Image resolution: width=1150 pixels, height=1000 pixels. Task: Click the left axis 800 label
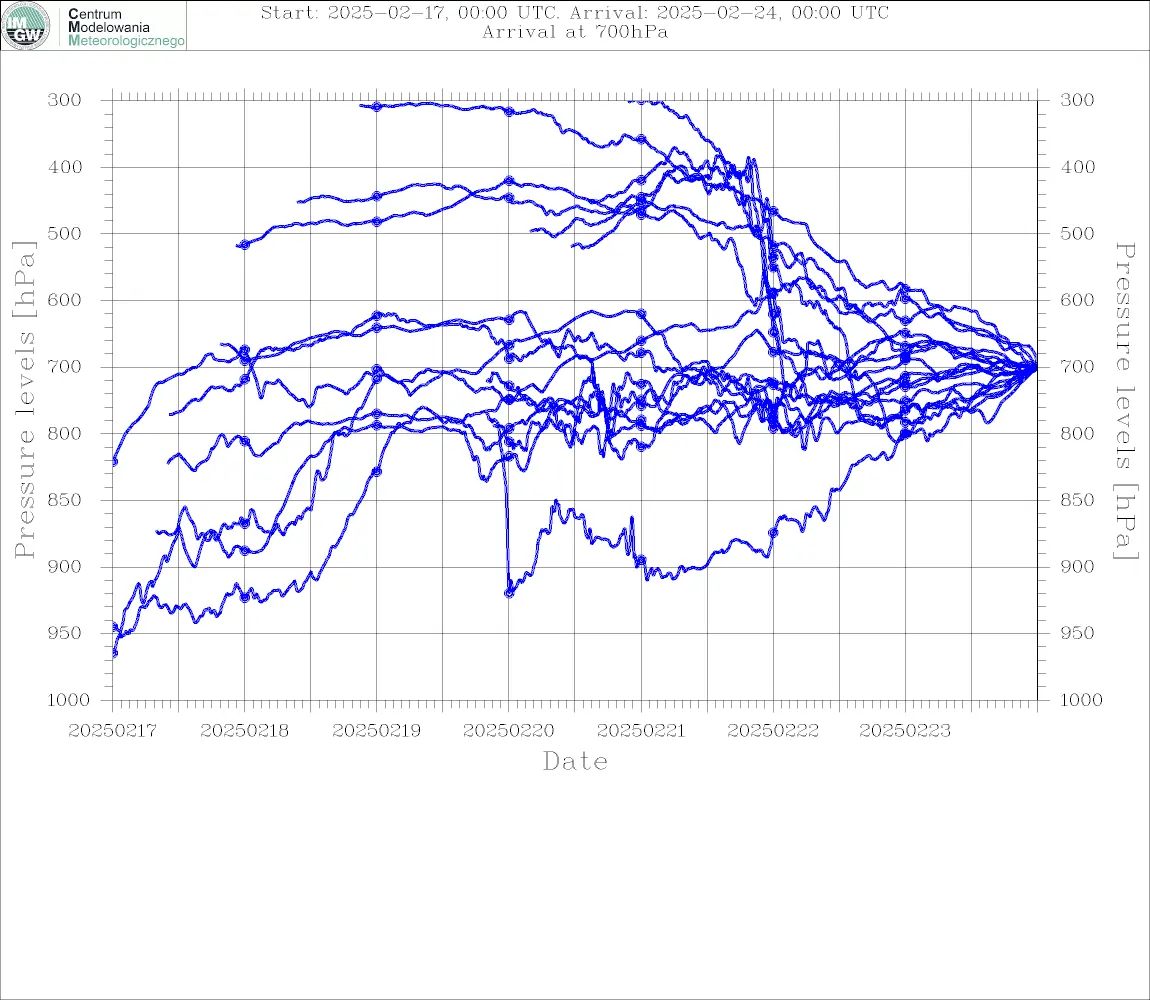click(x=65, y=434)
